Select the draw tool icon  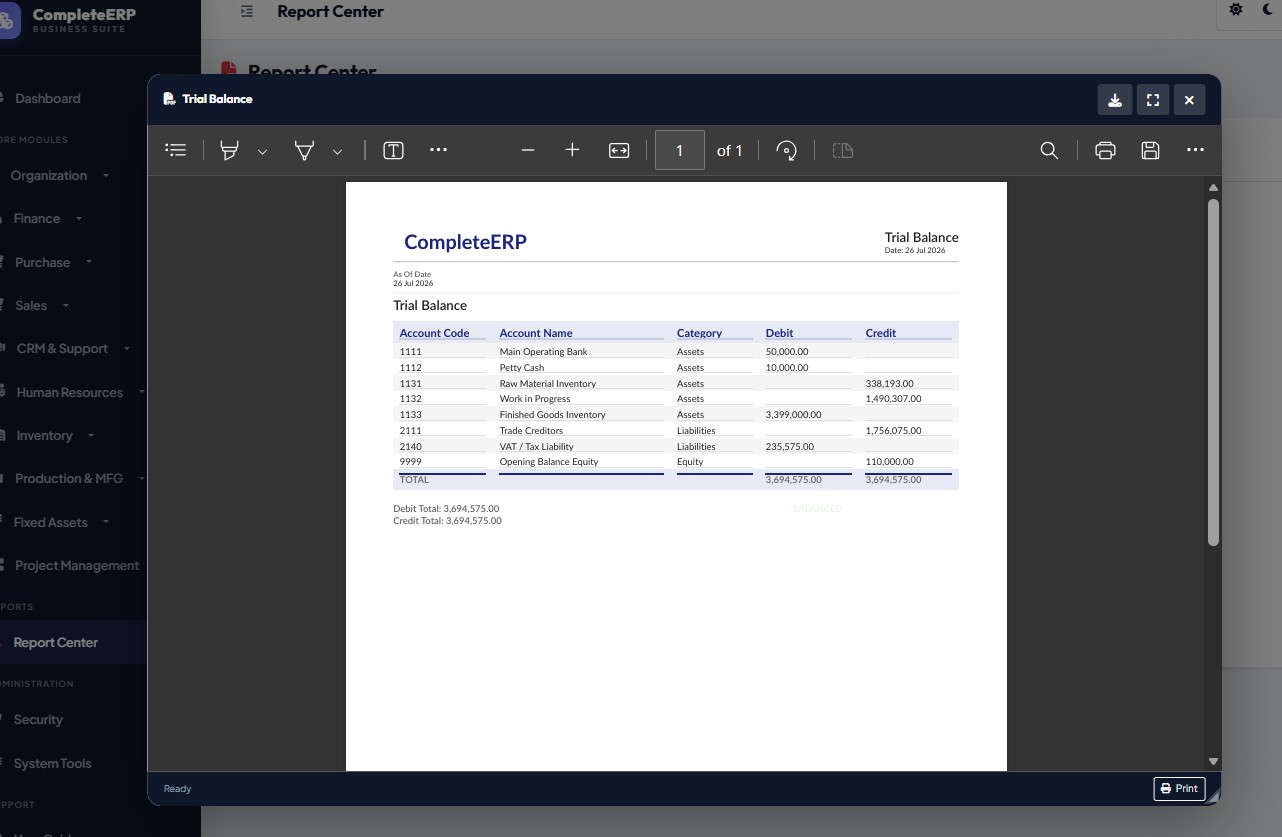coord(304,150)
